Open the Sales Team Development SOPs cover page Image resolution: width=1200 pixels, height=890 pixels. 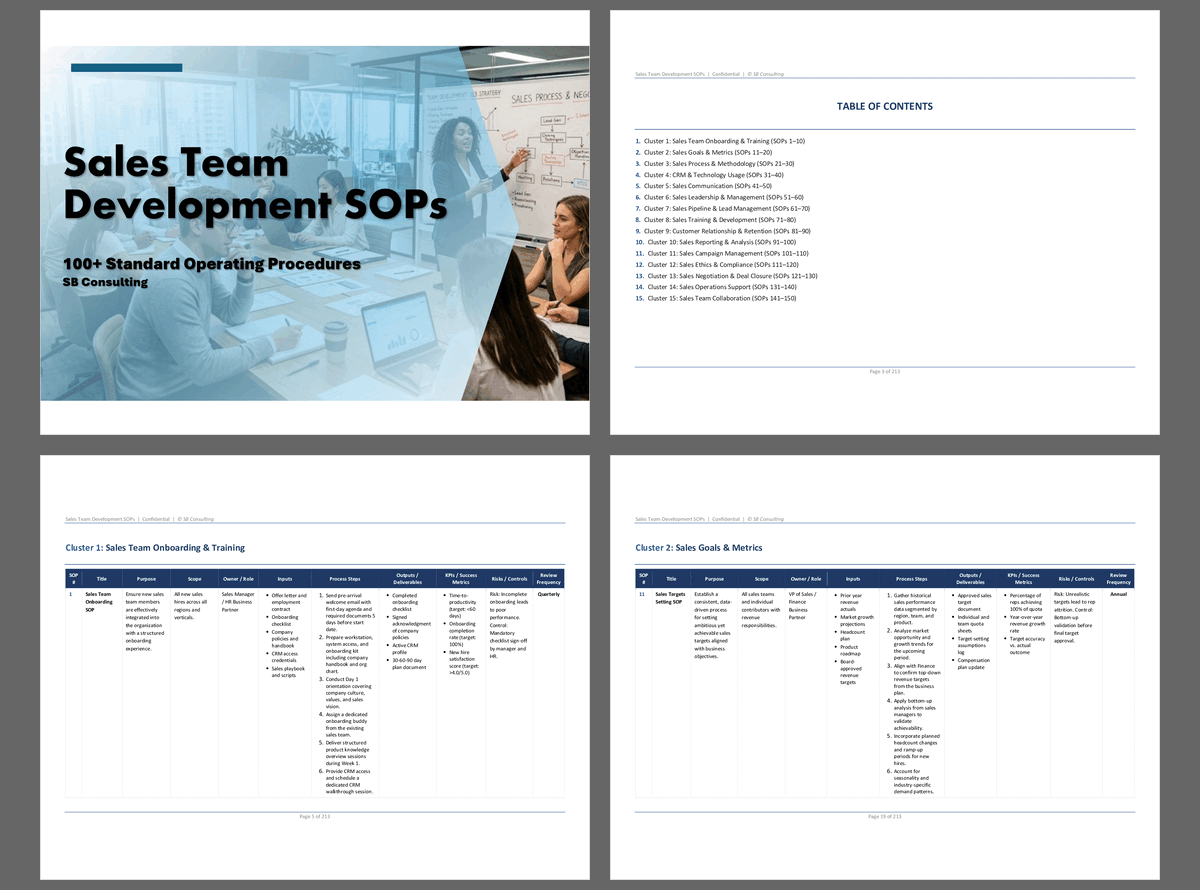pos(314,222)
